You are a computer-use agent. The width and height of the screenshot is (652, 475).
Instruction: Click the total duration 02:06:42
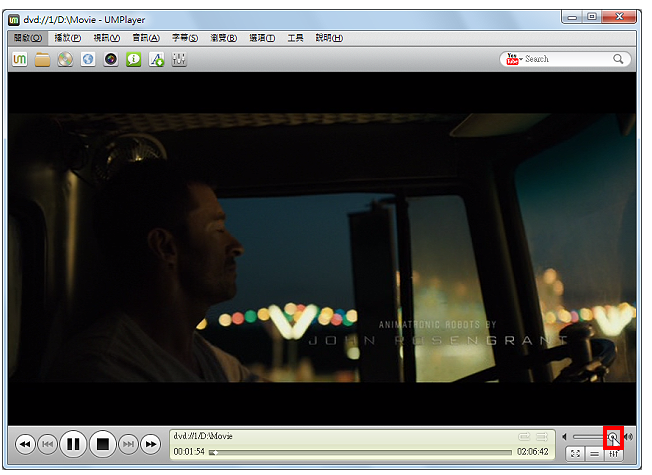[533, 452]
